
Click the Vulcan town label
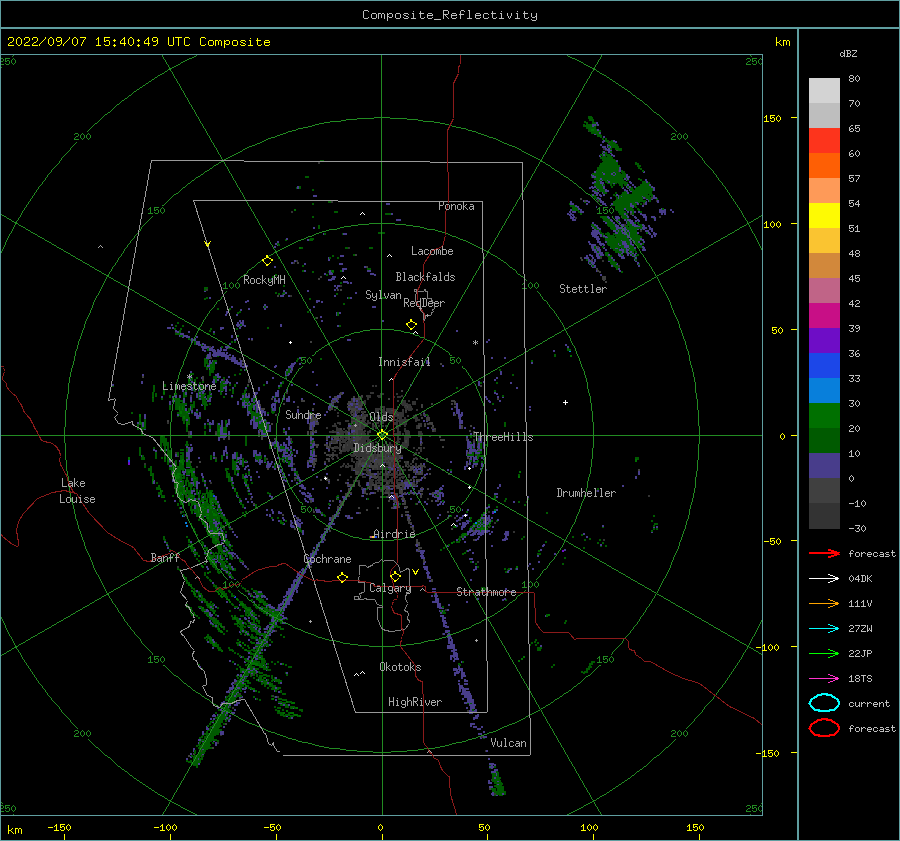tap(508, 743)
